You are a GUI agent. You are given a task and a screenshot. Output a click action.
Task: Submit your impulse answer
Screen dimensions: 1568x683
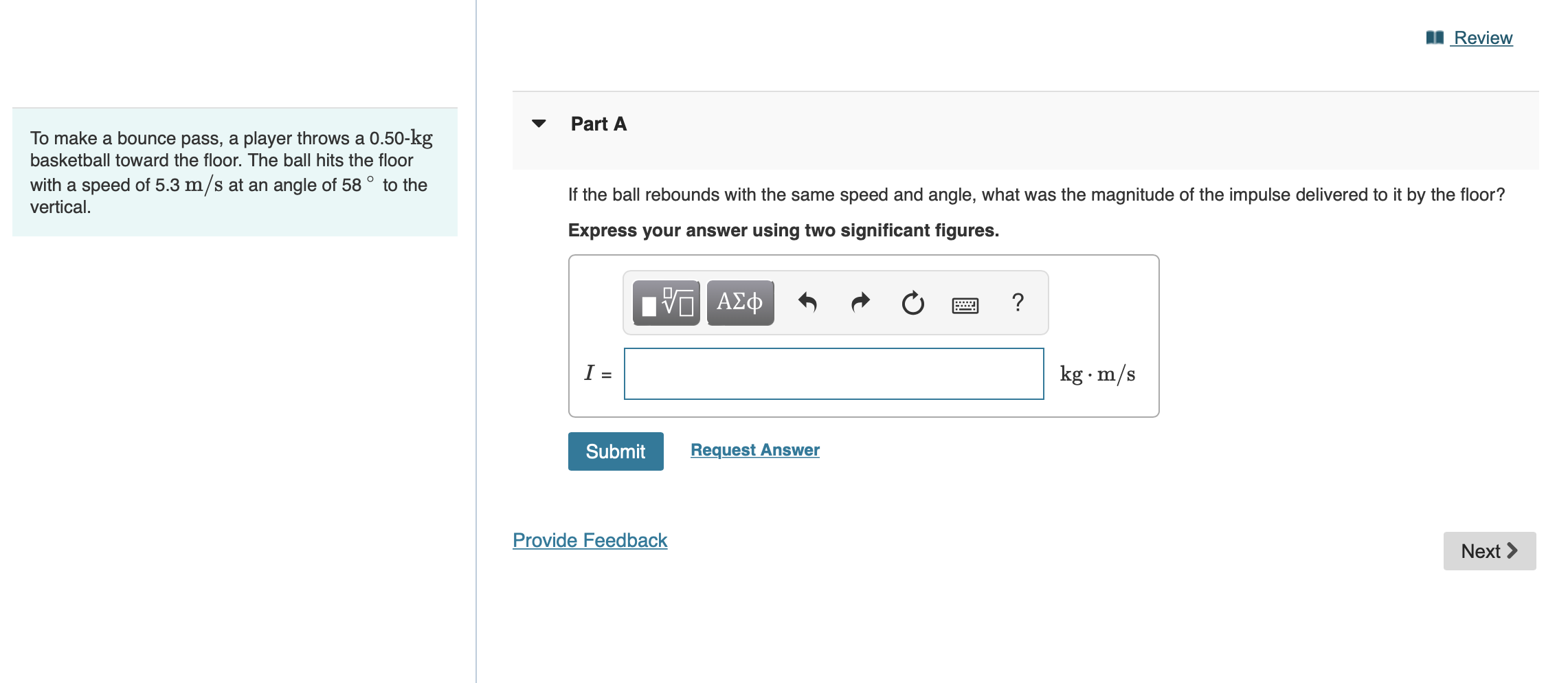[x=615, y=451]
